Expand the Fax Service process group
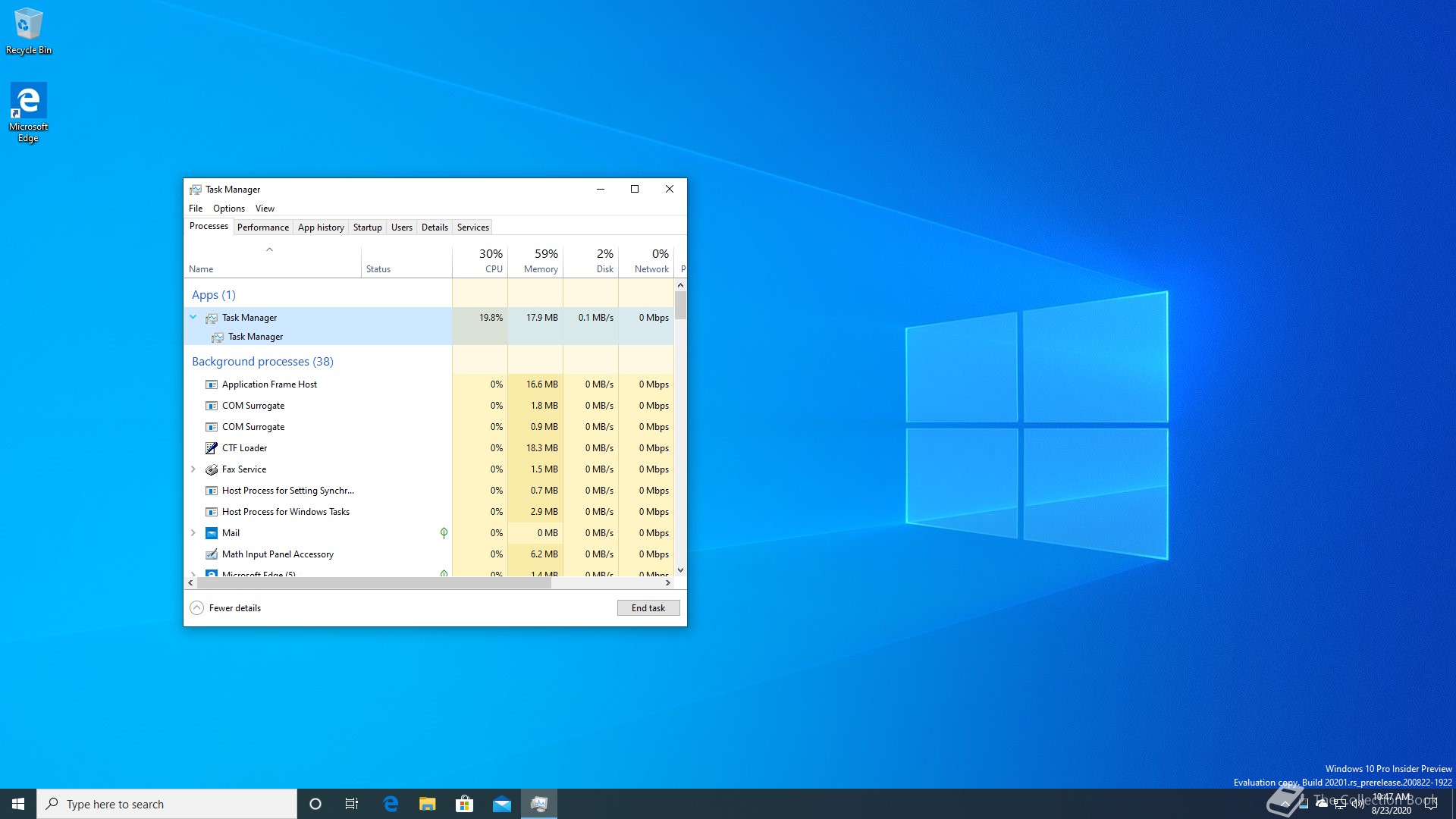 point(193,469)
